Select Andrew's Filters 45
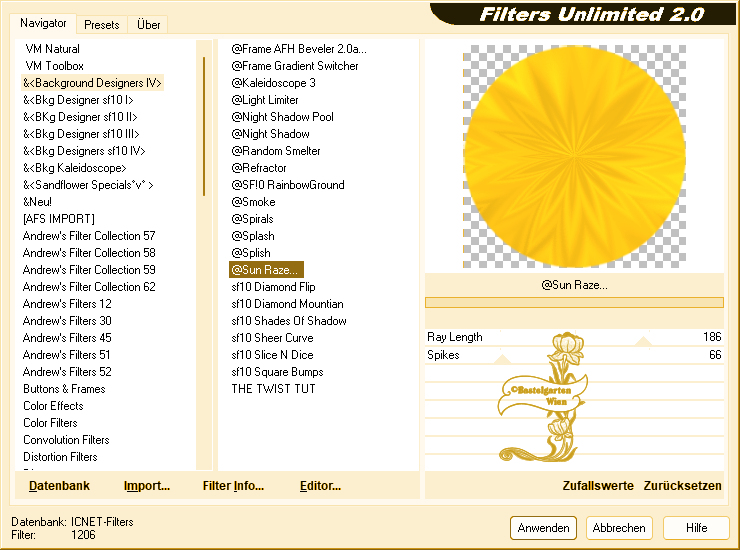Screen dimensions: 740x550 (x=67, y=338)
